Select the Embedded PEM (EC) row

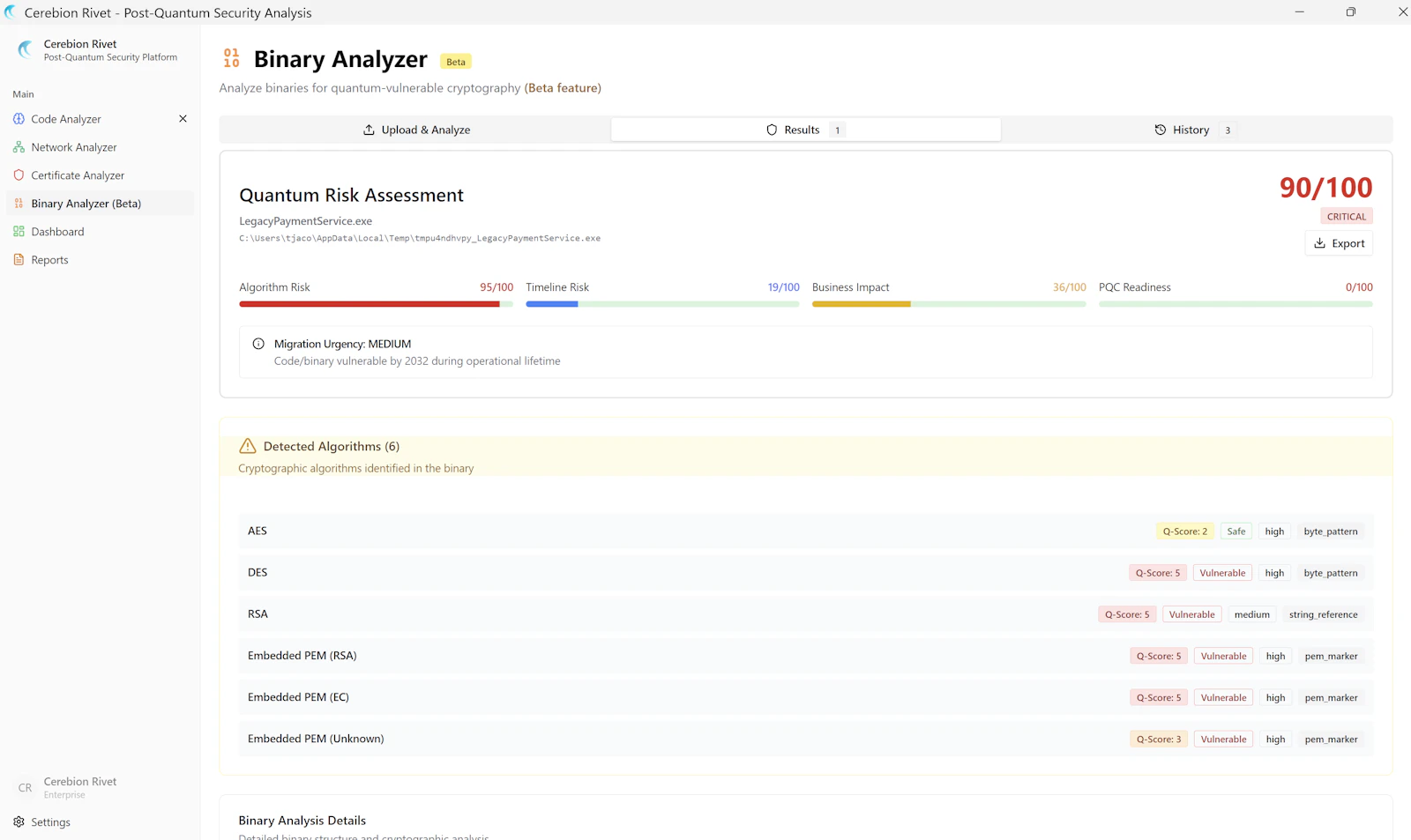tap(806, 697)
